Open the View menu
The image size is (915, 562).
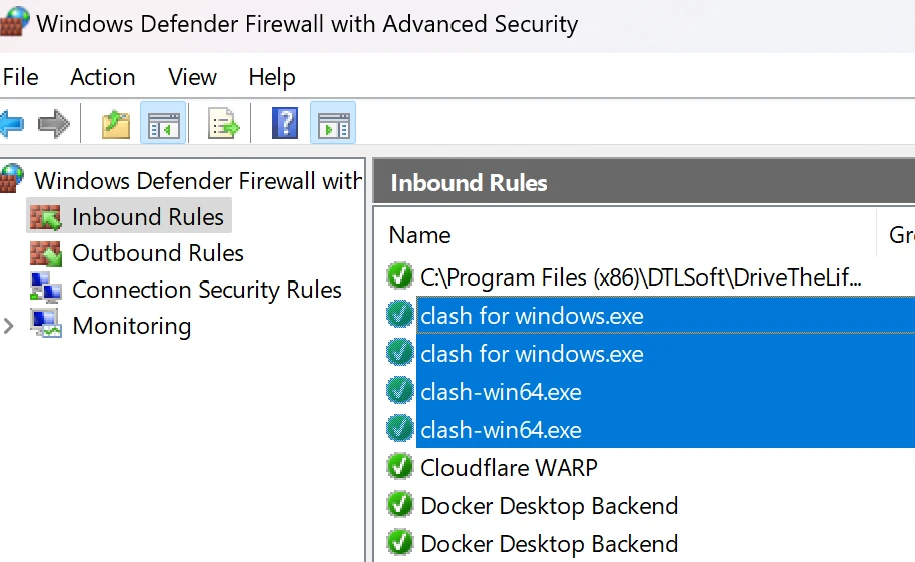(192, 77)
